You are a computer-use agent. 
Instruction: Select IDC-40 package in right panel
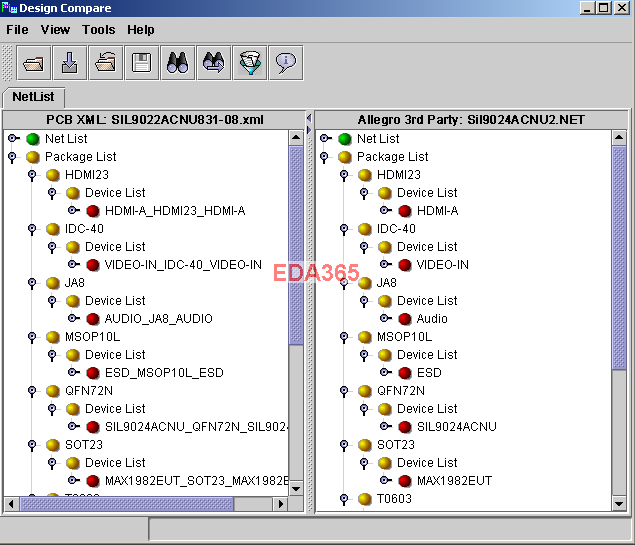(x=396, y=229)
